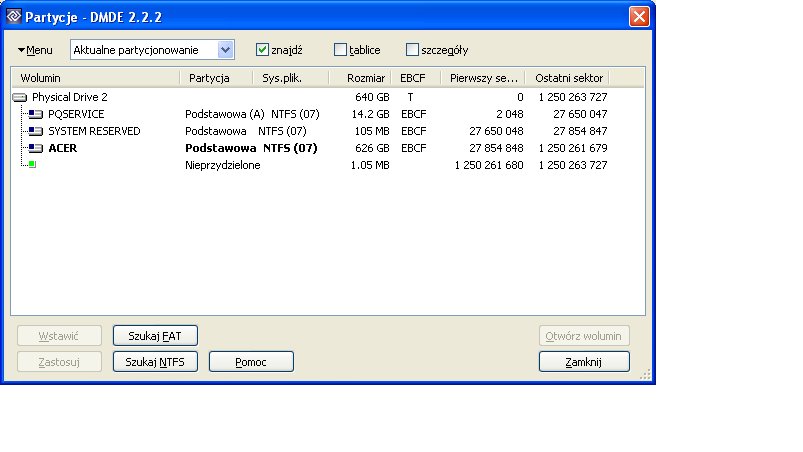Uncheck the znajdź checkbox
Screen dimensions: 803x452
pyautogui.click(x=262, y=50)
